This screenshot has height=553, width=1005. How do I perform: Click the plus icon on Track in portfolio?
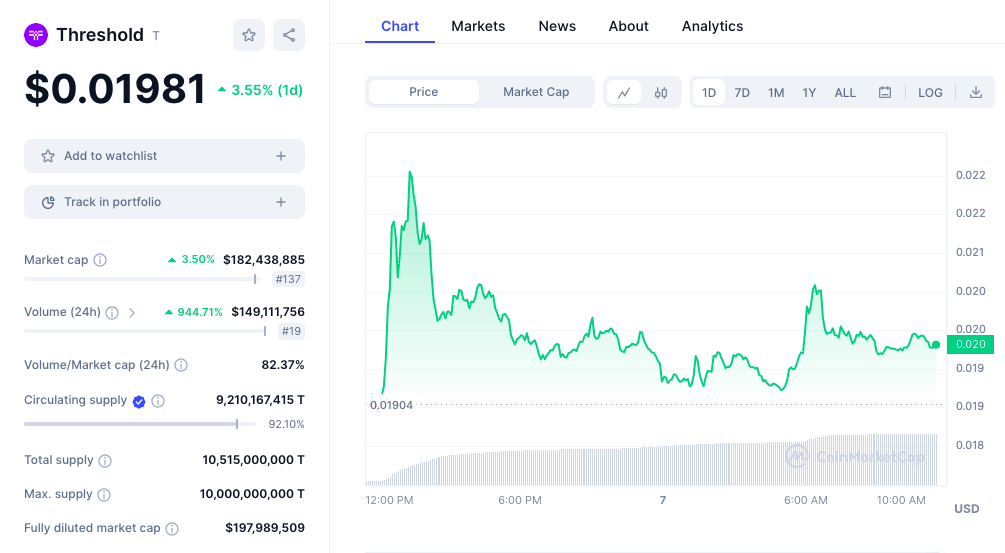click(x=281, y=202)
